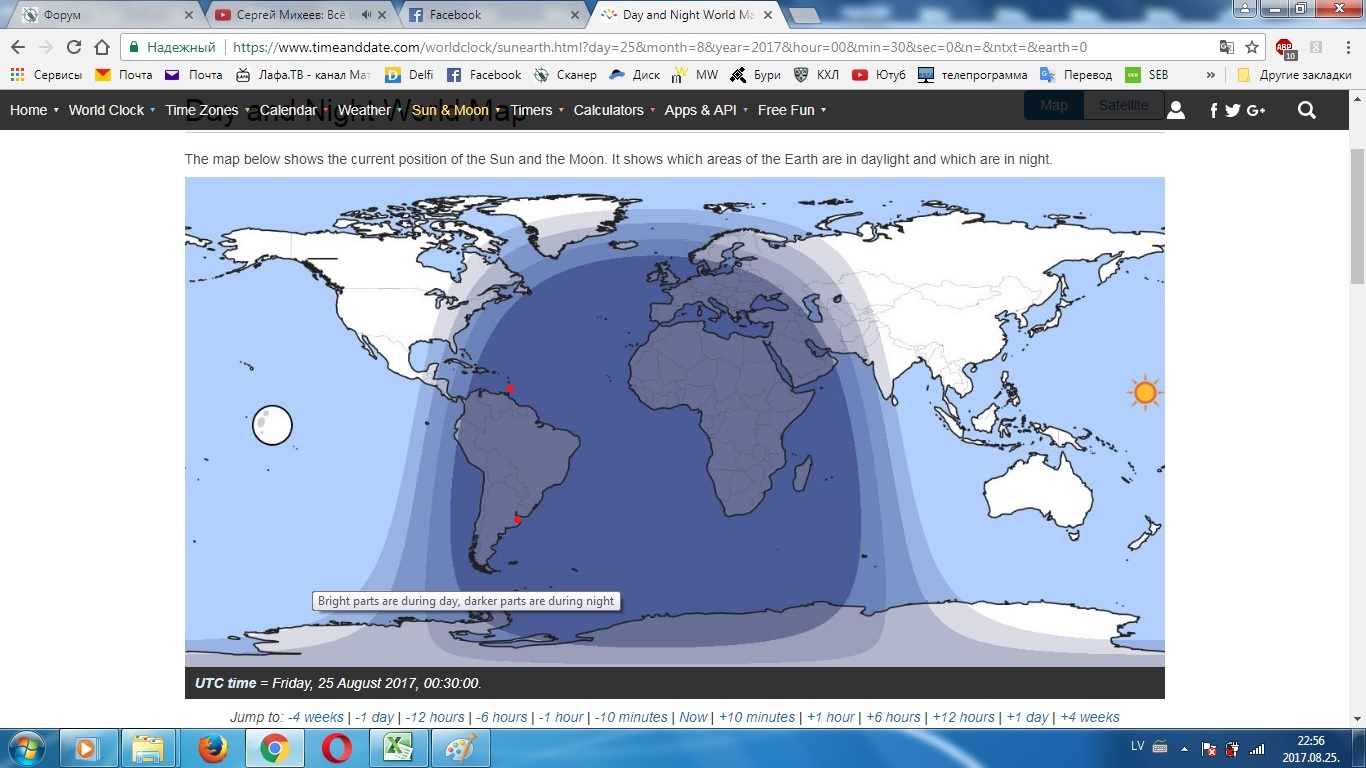The width and height of the screenshot is (1366, 768).
Task: Jump forward +6 hours
Action: [x=893, y=717]
